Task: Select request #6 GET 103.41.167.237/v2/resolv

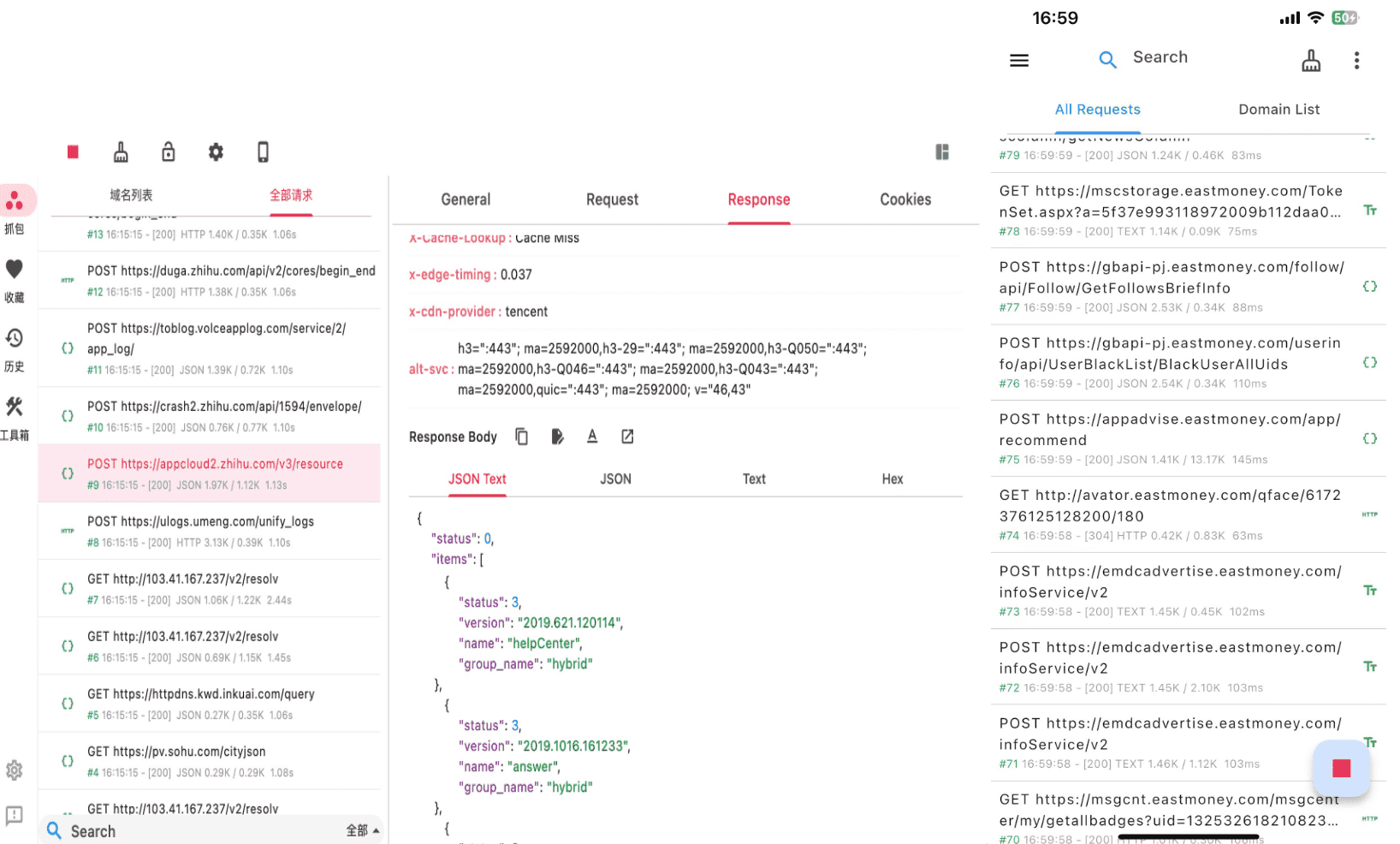Action: (210, 646)
